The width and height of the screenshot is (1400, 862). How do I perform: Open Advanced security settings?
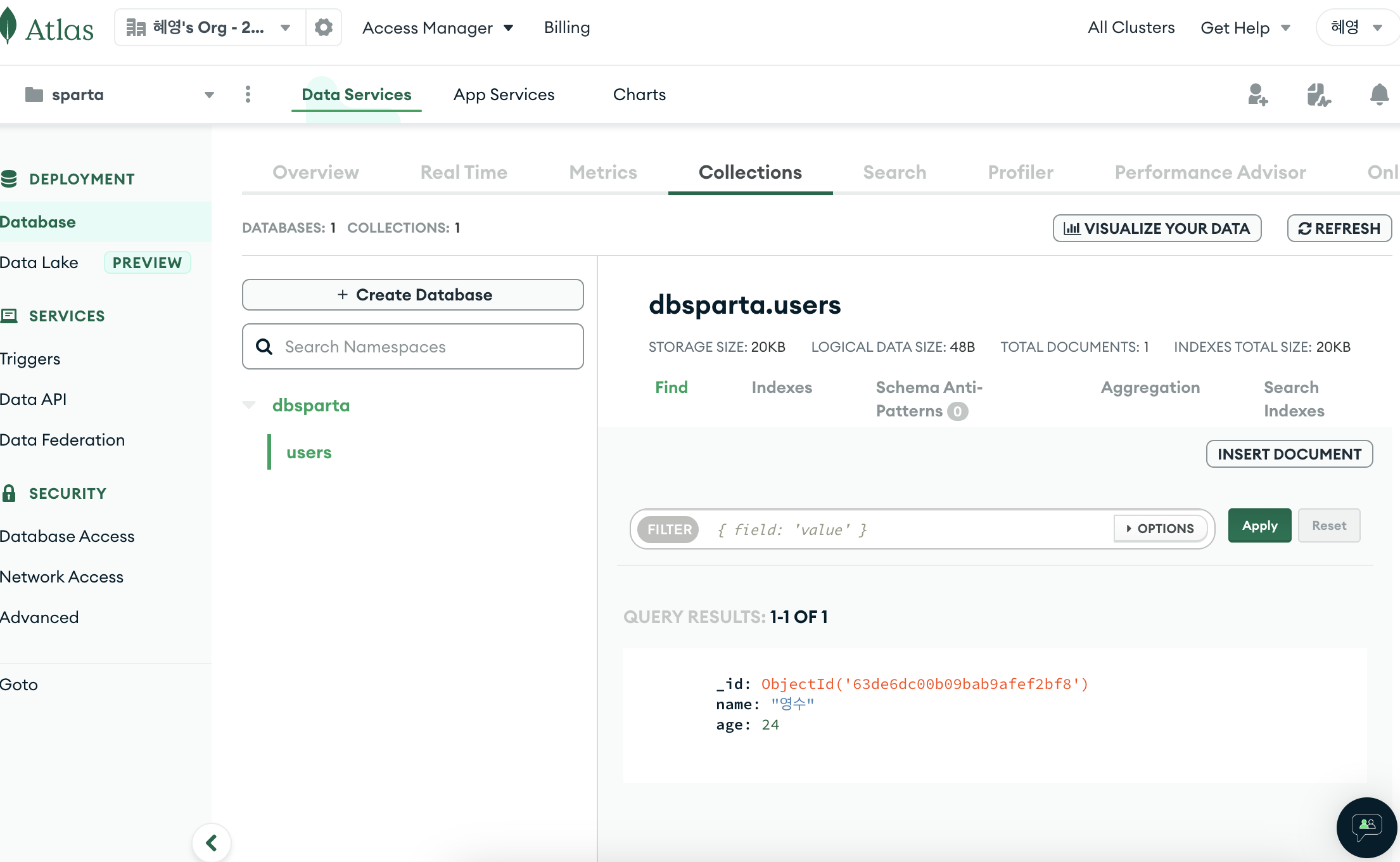click(x=39, y=617)
